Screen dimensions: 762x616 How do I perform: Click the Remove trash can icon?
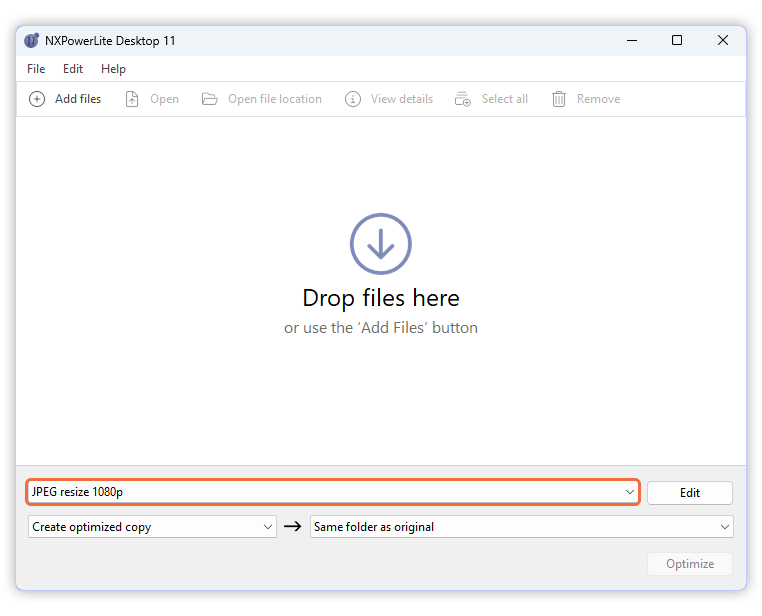[x=559, y=99]
